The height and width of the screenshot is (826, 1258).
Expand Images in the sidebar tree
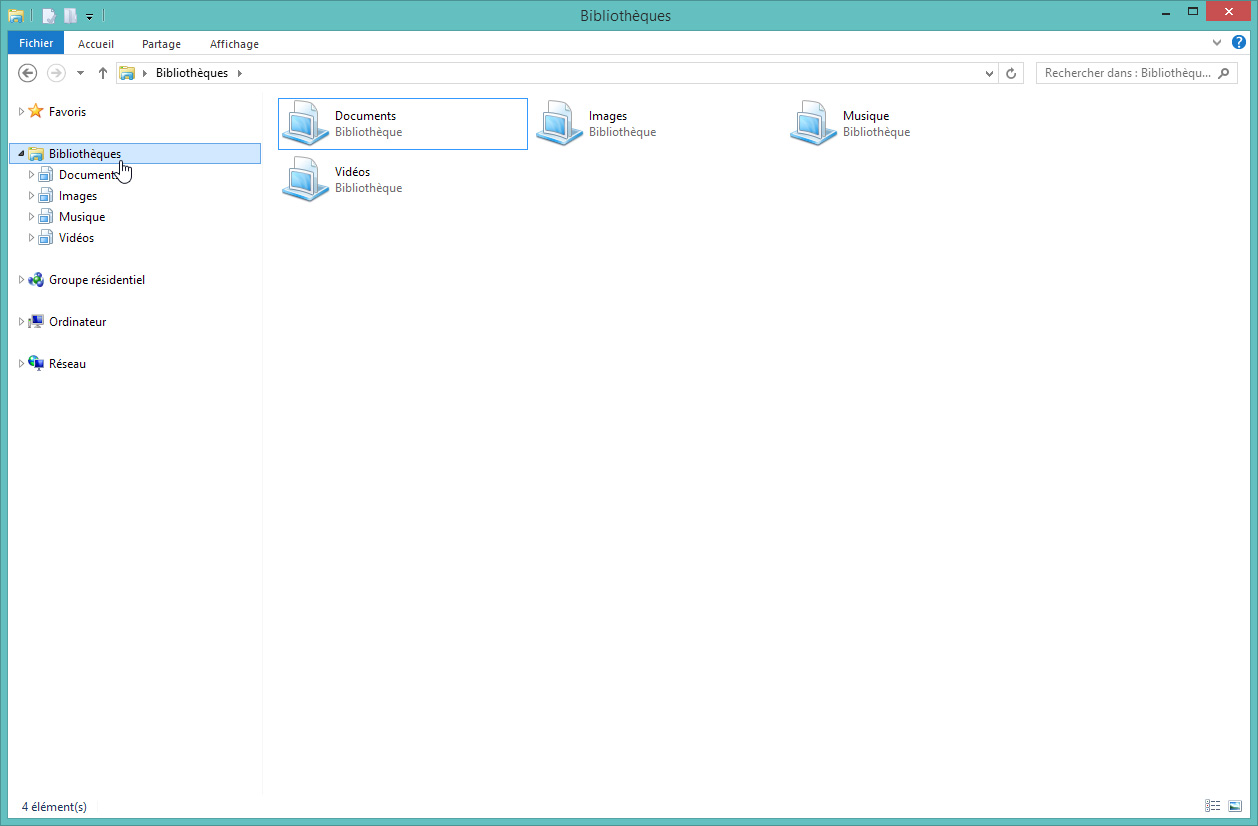point(31,196)
